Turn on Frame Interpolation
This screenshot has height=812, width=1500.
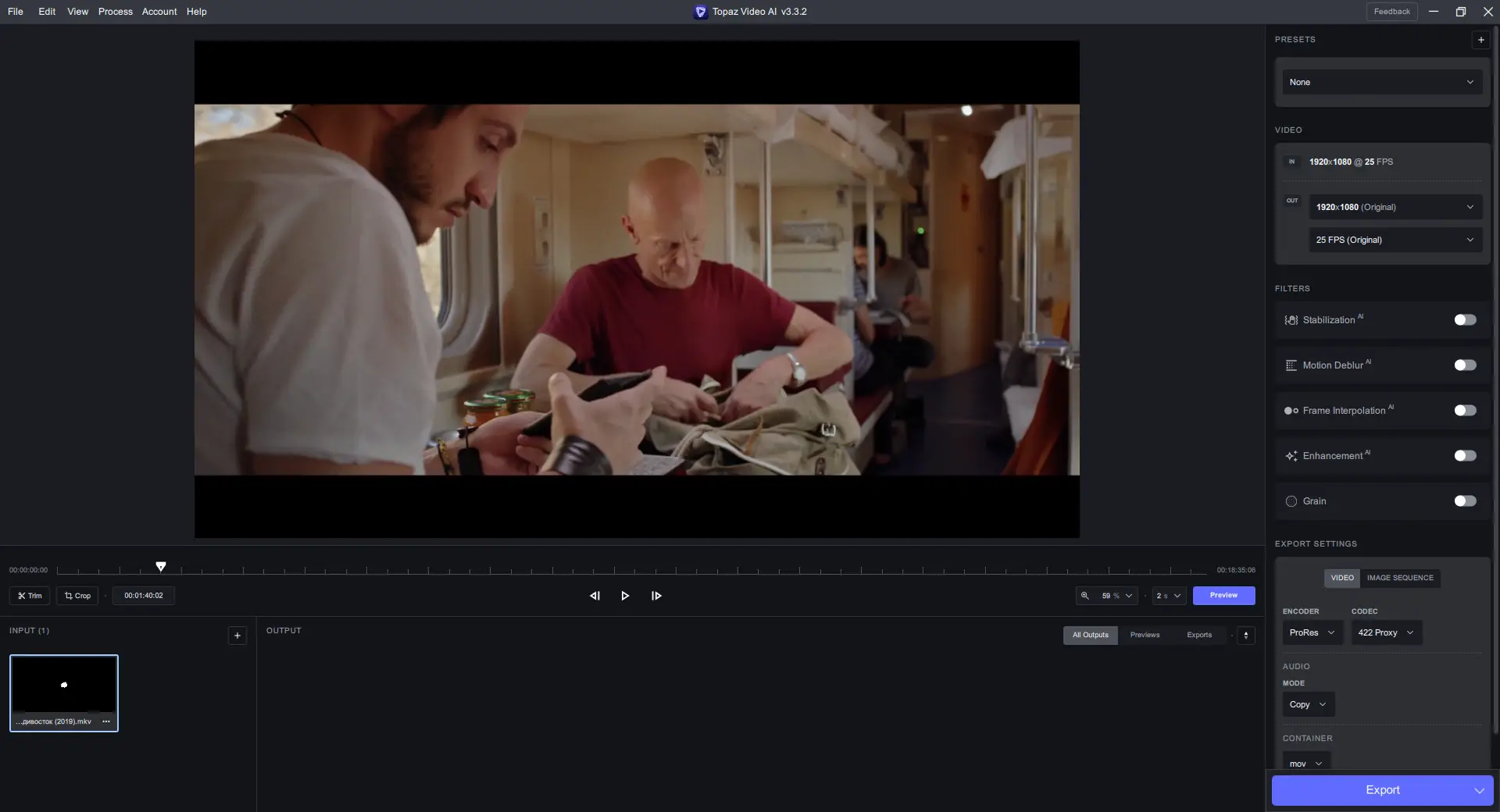(x=1465, y=411)
